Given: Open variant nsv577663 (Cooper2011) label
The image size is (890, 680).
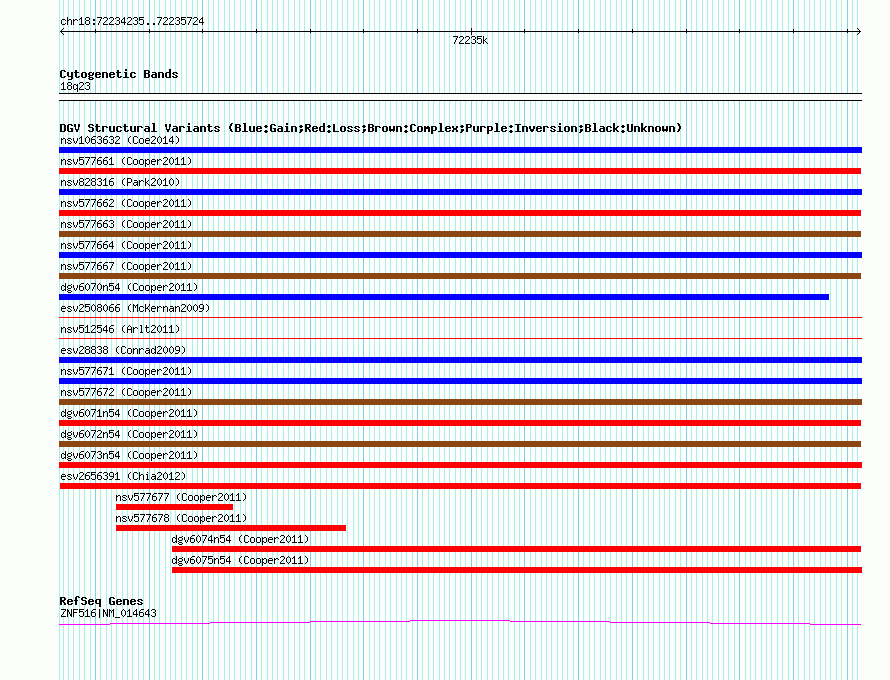Looking at the screenshot, I should [126, 224].
